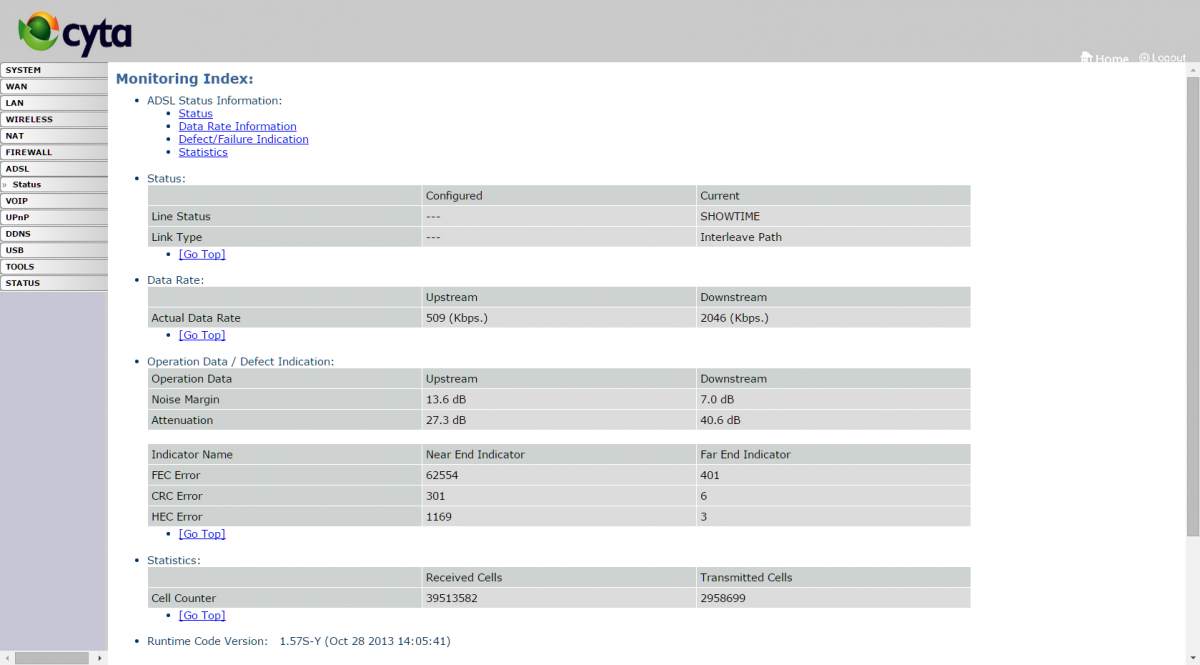
Task: Click the 401 FEC far end value
Action: click(710, 475)
